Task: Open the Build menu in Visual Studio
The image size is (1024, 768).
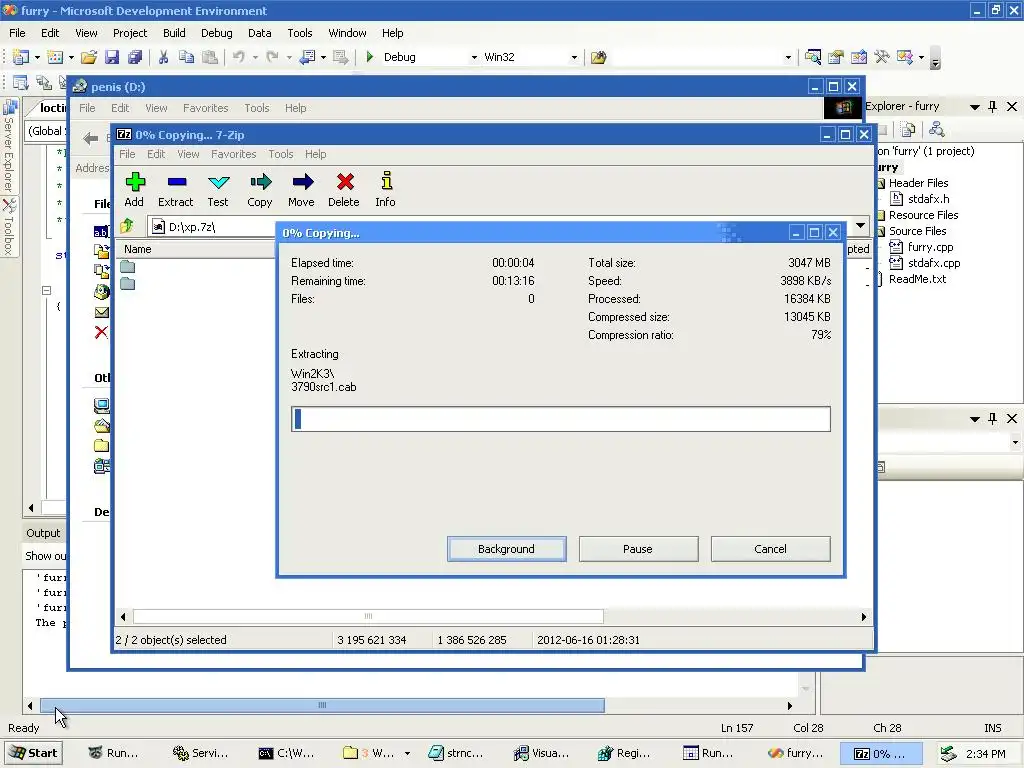Action: (174, 33)
